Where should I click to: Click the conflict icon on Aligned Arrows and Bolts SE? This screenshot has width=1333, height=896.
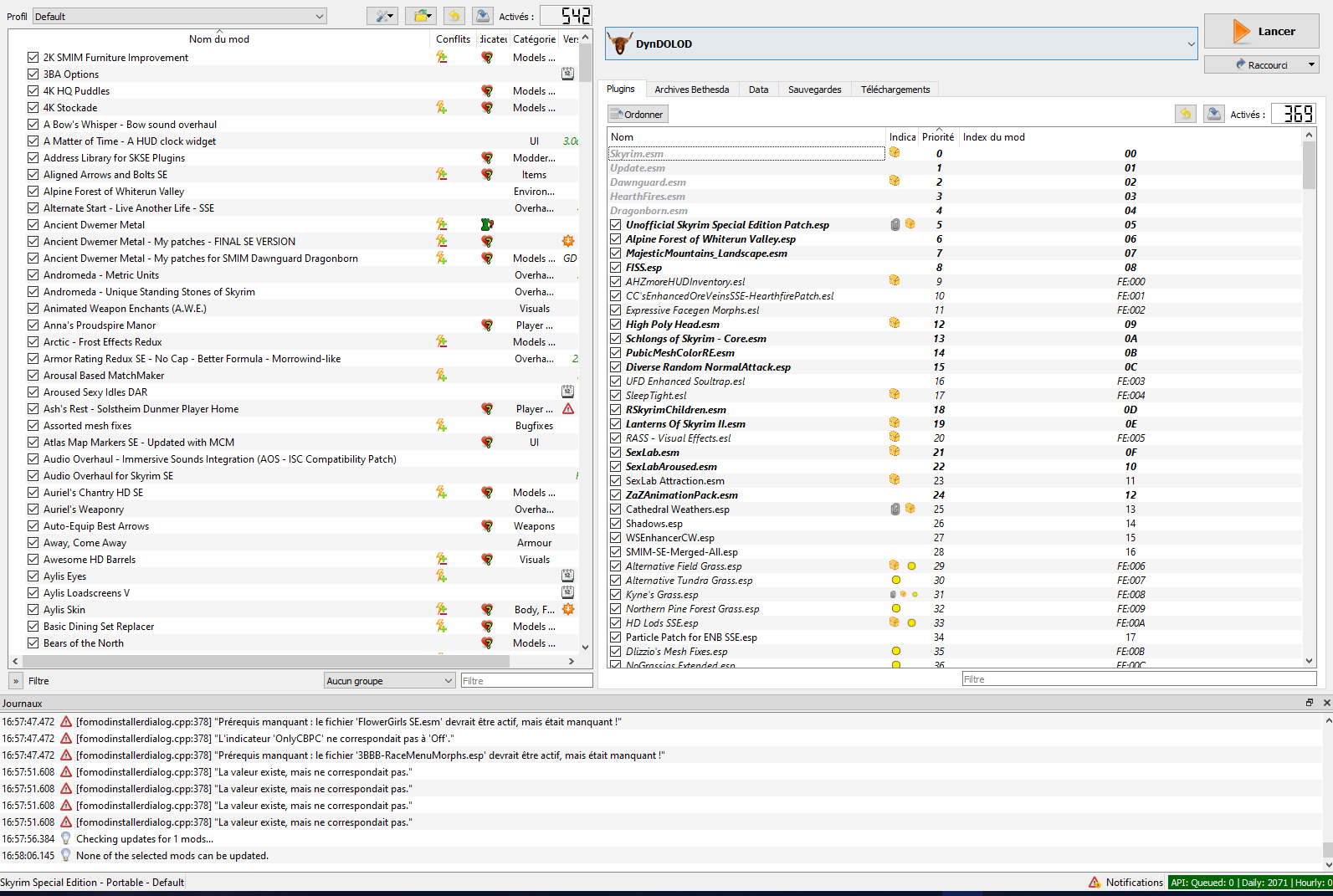point(441,175)
